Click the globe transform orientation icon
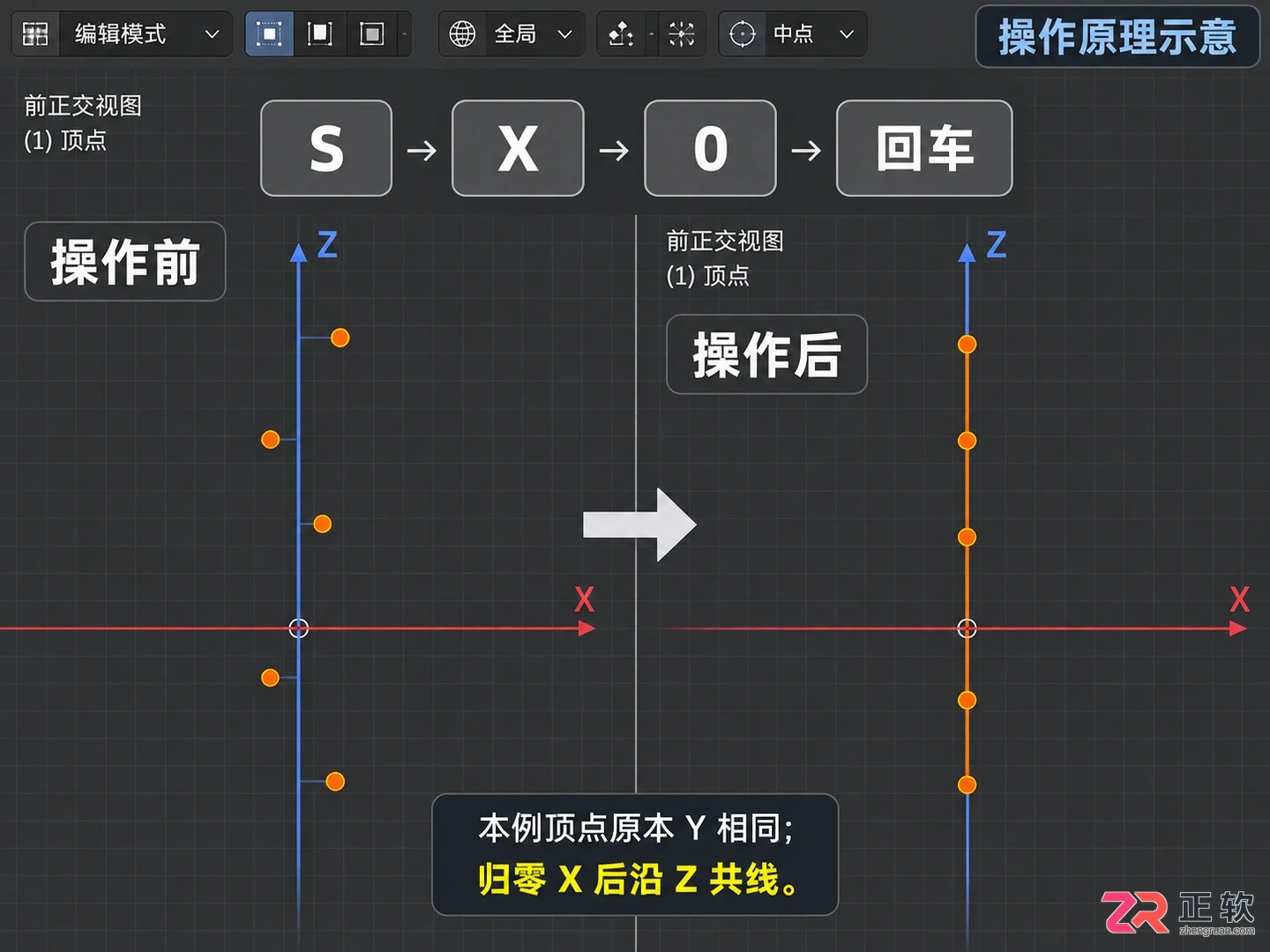 tap(462, 34)
